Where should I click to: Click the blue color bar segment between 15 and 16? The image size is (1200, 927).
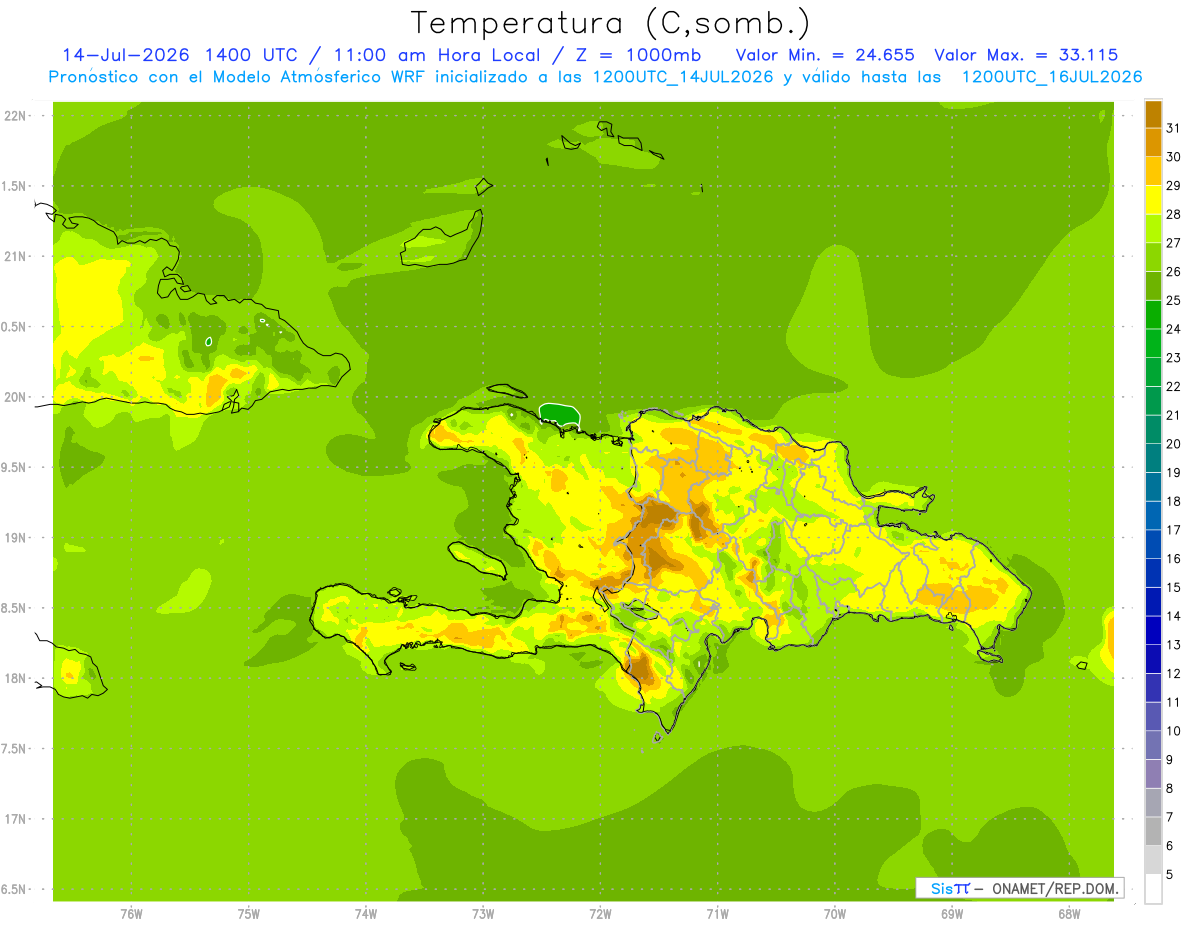point(1153,573)
